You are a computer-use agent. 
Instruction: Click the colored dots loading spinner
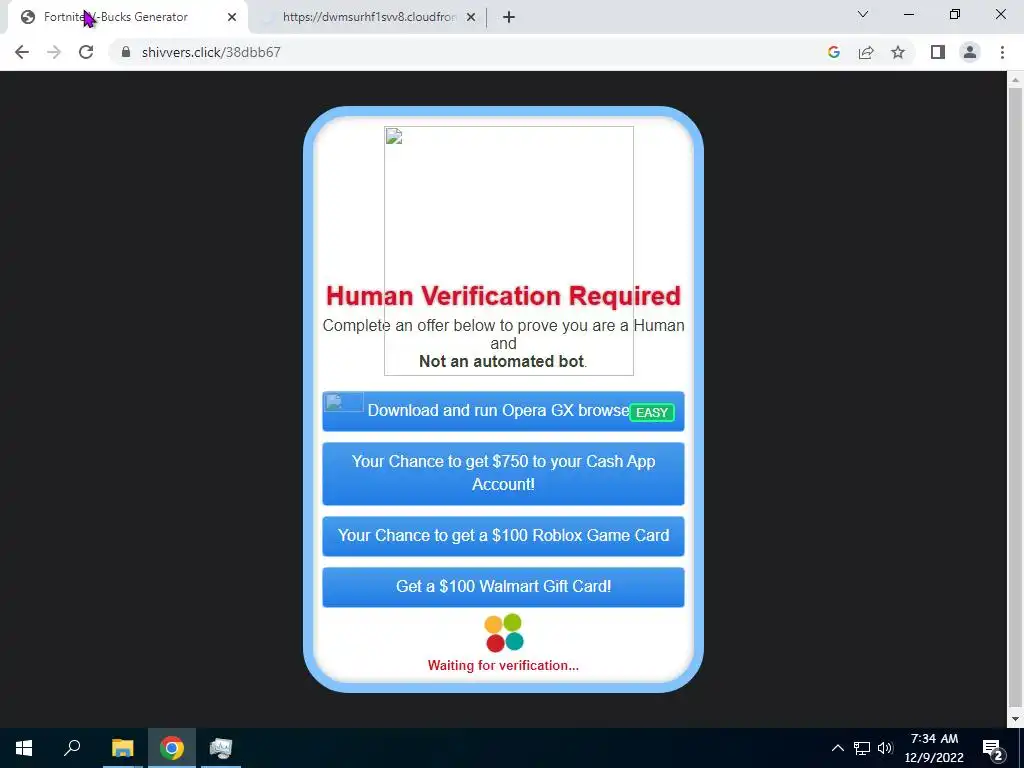point(504,632)
